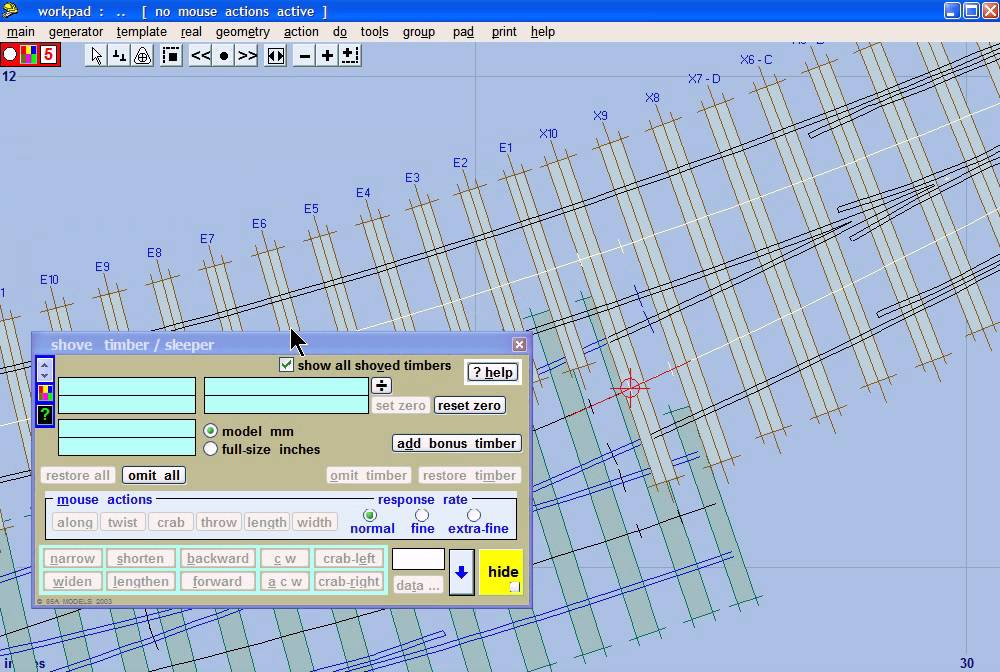
Task: Click the reset zero button
Action: pos(469,405)
